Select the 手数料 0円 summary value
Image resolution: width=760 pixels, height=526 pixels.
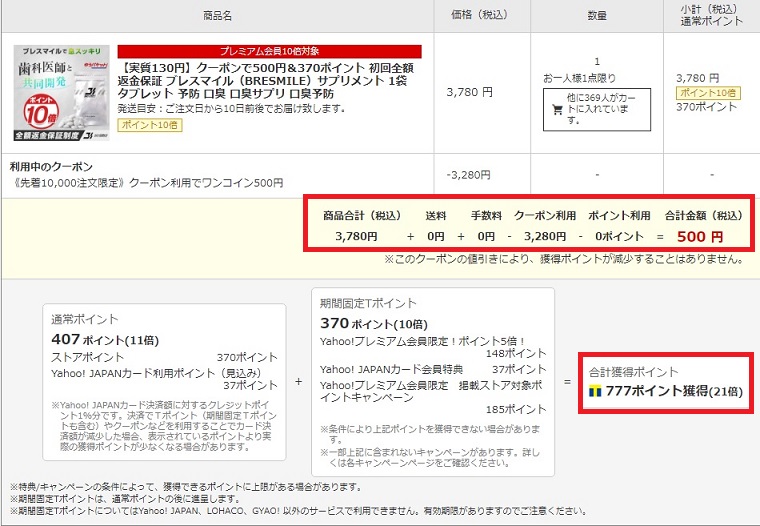pyautogui.click(x=486, y=237)
